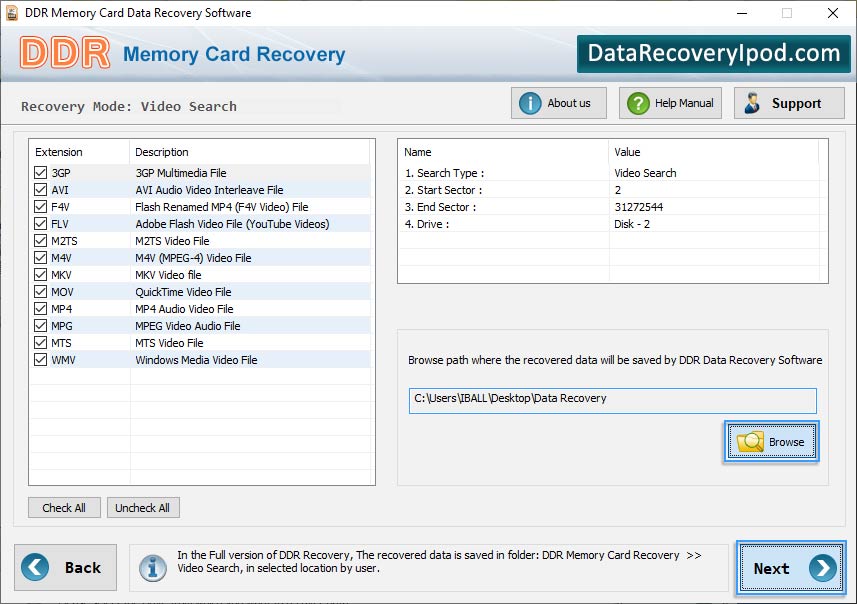857x604 pixels.
Task: Click the info icon in bottom message bar
Action: point(152,568)
